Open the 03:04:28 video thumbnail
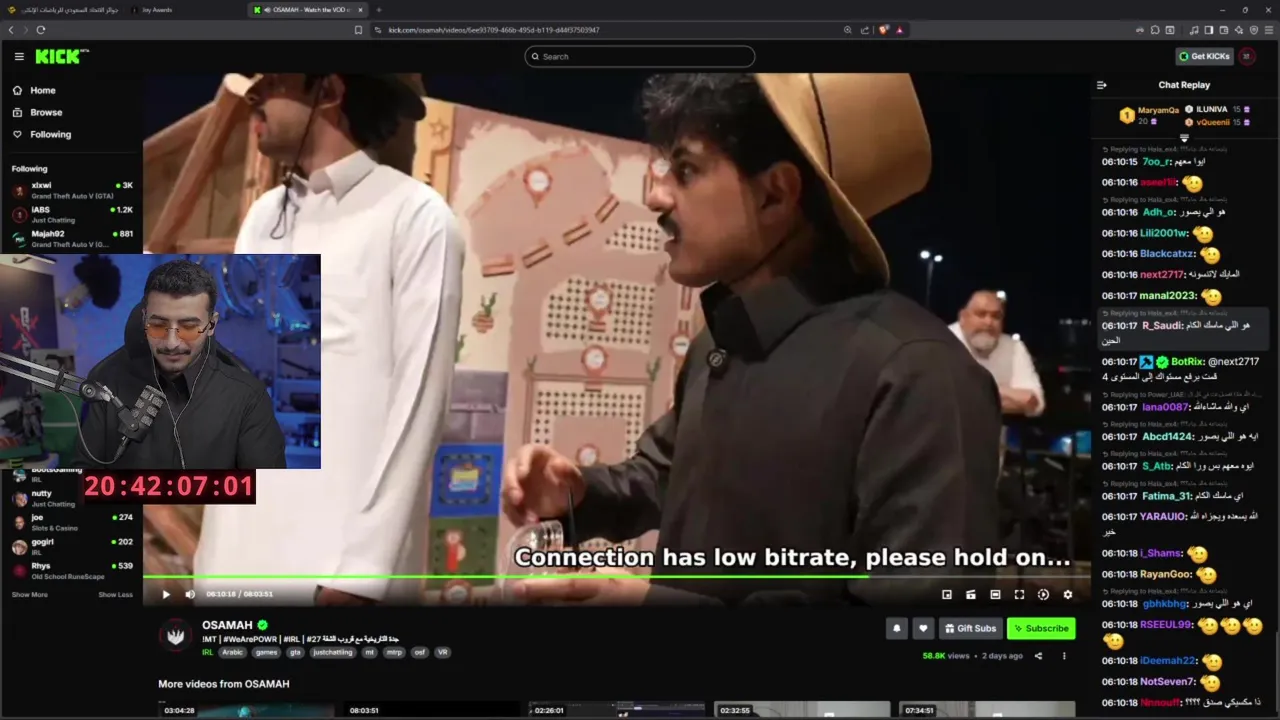Screen dimensions: 1280x720 [246, 709]
